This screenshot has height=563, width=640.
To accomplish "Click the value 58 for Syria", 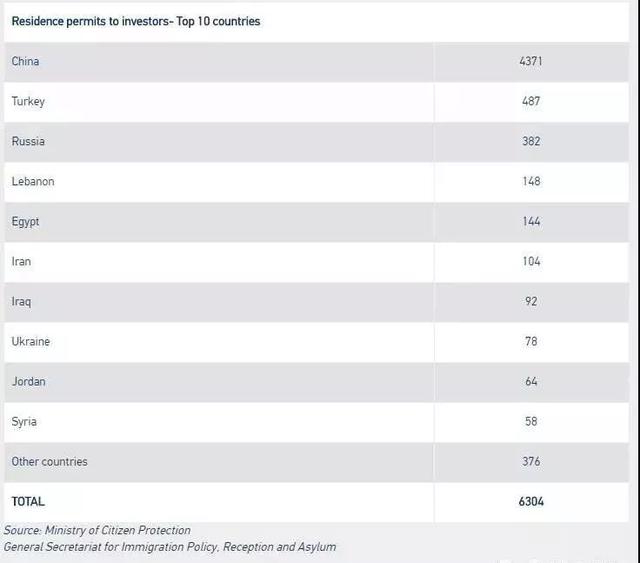I will 531,421.
